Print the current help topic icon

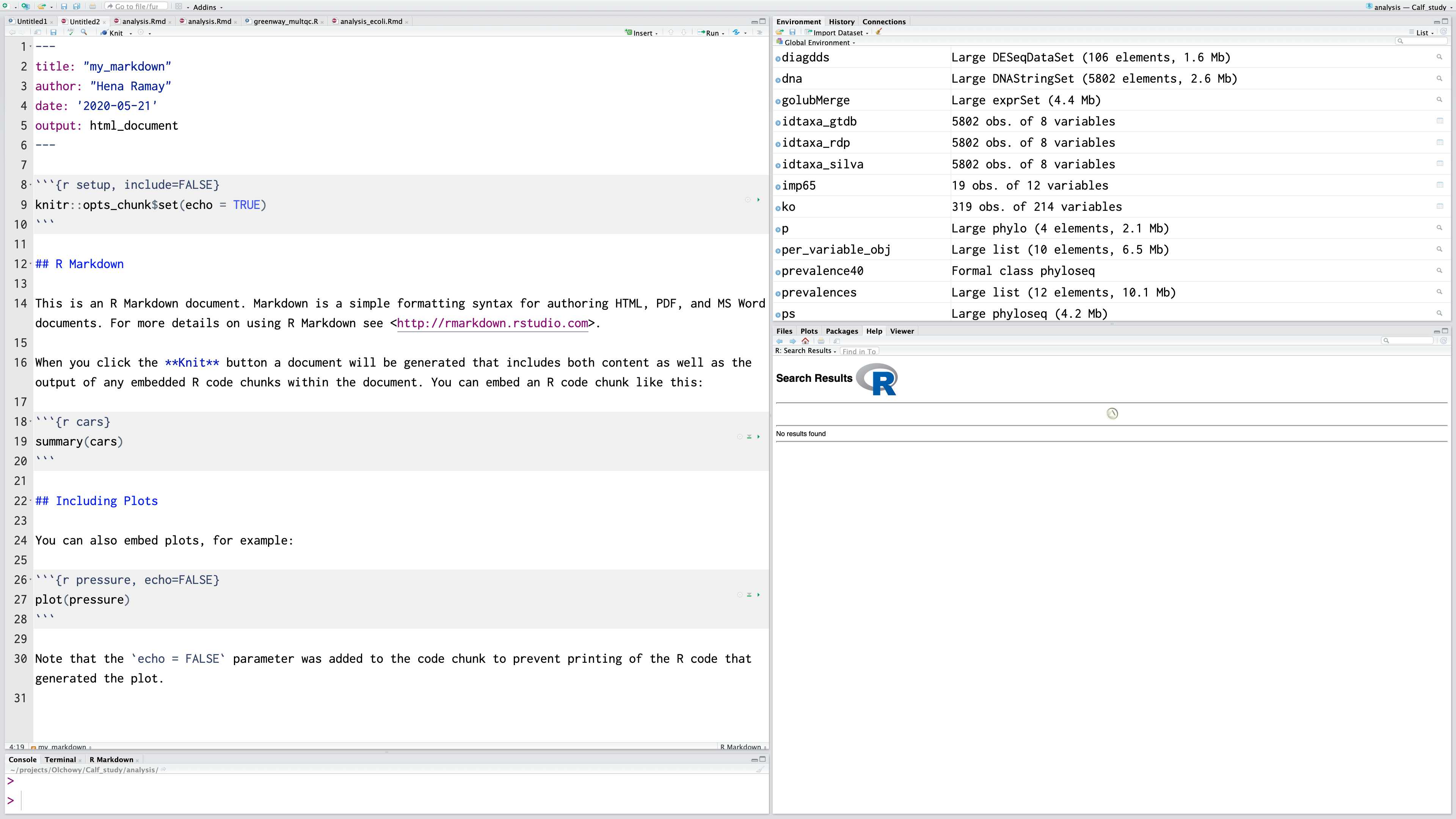tap(821, 341)
